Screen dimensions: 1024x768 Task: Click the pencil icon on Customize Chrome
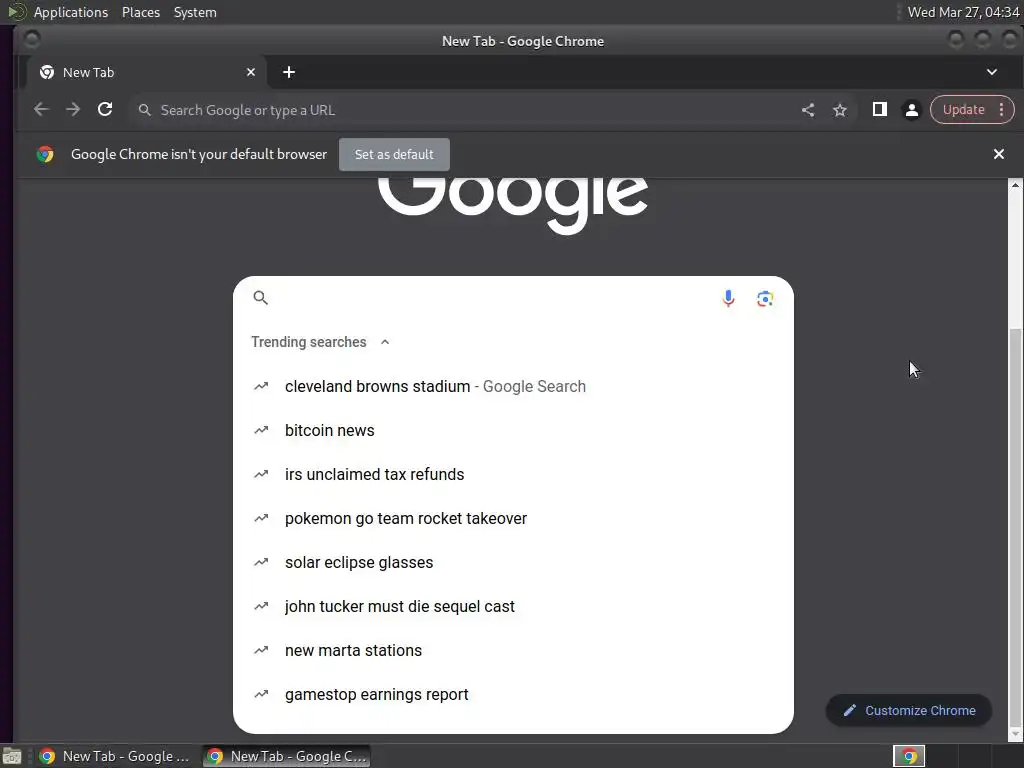(849, 711)
